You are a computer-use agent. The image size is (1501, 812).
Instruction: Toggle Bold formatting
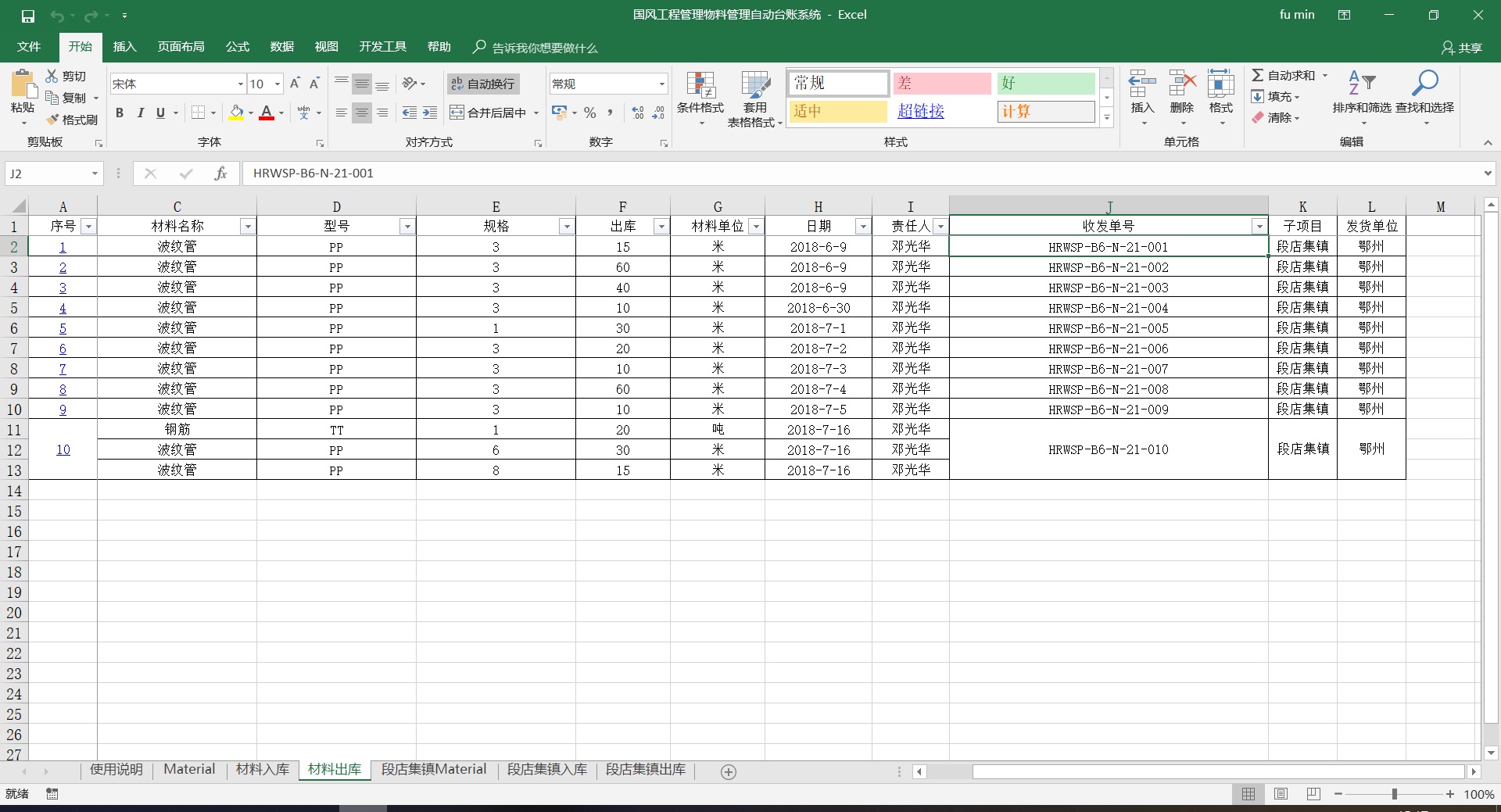(x=120, y=113)
